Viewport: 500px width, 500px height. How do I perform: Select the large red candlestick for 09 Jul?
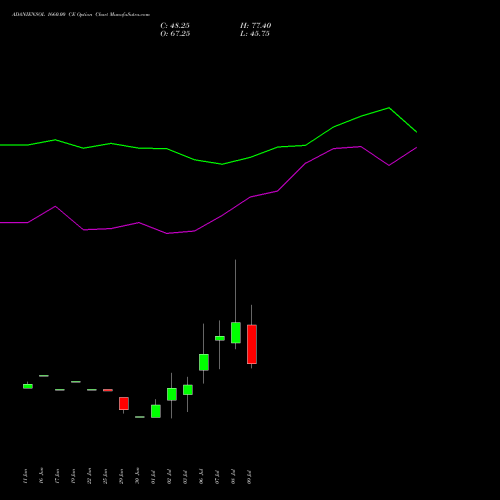252,344
